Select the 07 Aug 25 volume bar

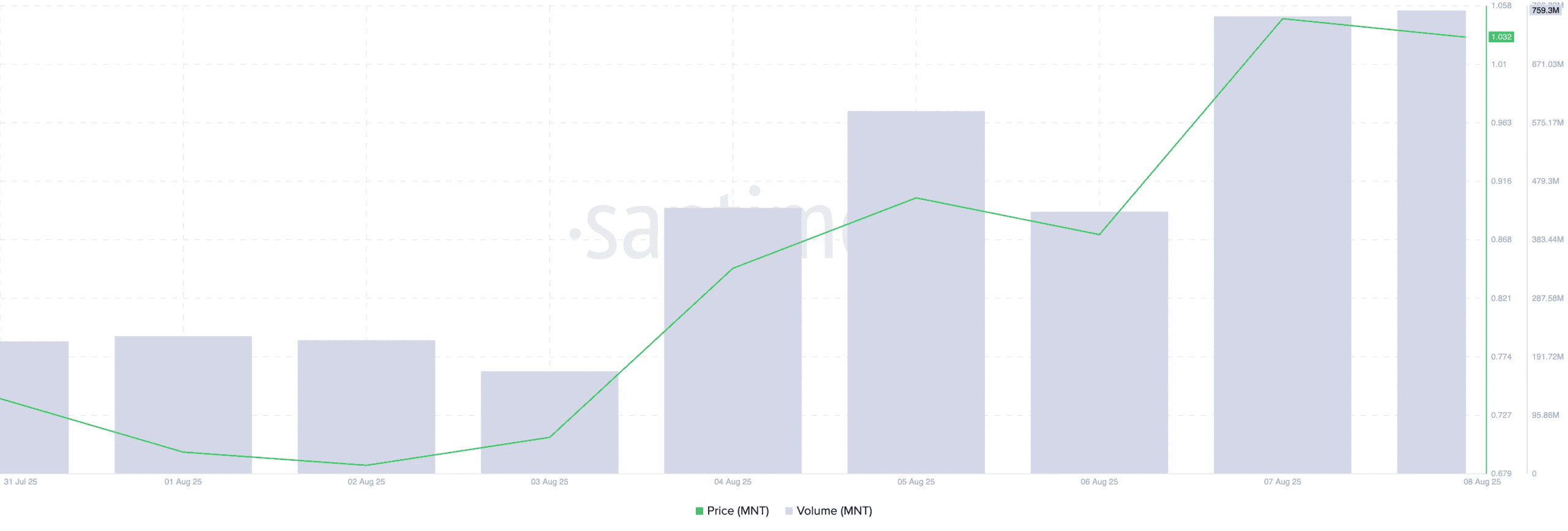click(x=1282, y=245)
